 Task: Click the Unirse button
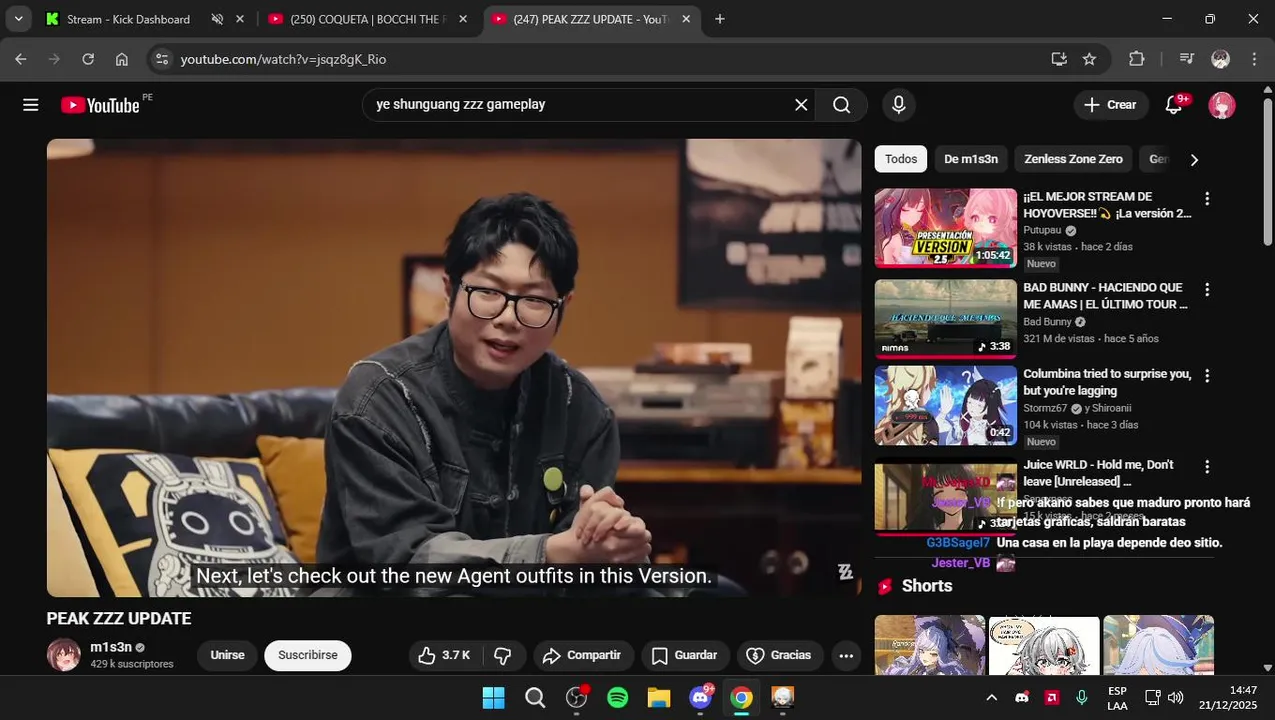pyautogui.click(x=227, y=655)
